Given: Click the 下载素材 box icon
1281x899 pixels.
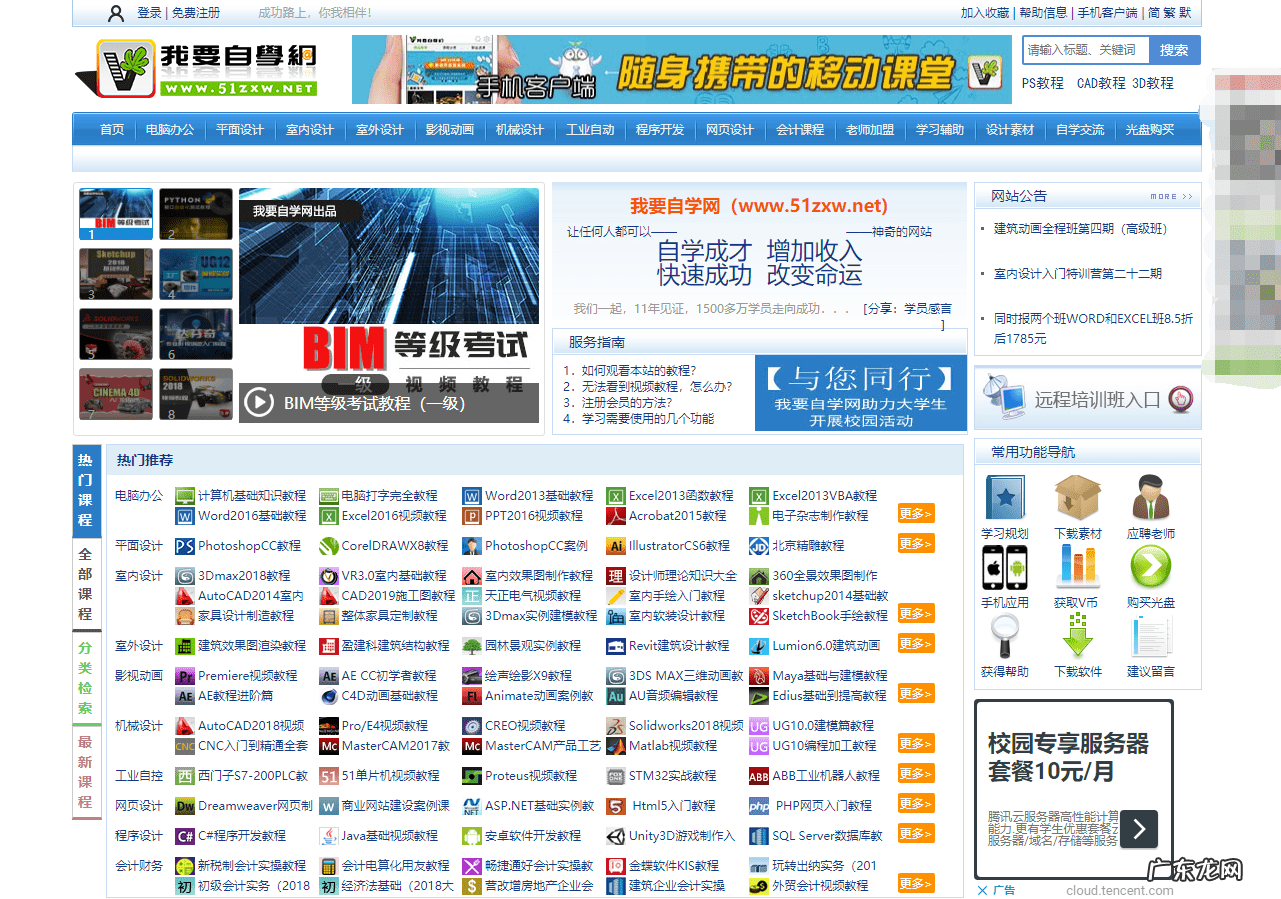Looking at the screenshot, I should pos(1077,499).
